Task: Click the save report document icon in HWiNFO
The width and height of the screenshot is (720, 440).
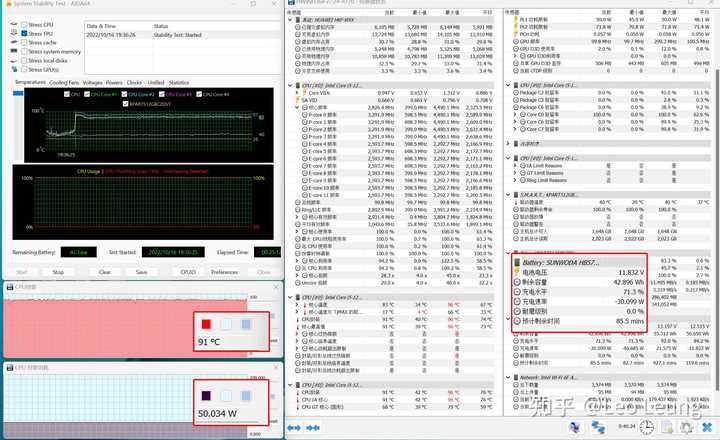Action: 668,426
